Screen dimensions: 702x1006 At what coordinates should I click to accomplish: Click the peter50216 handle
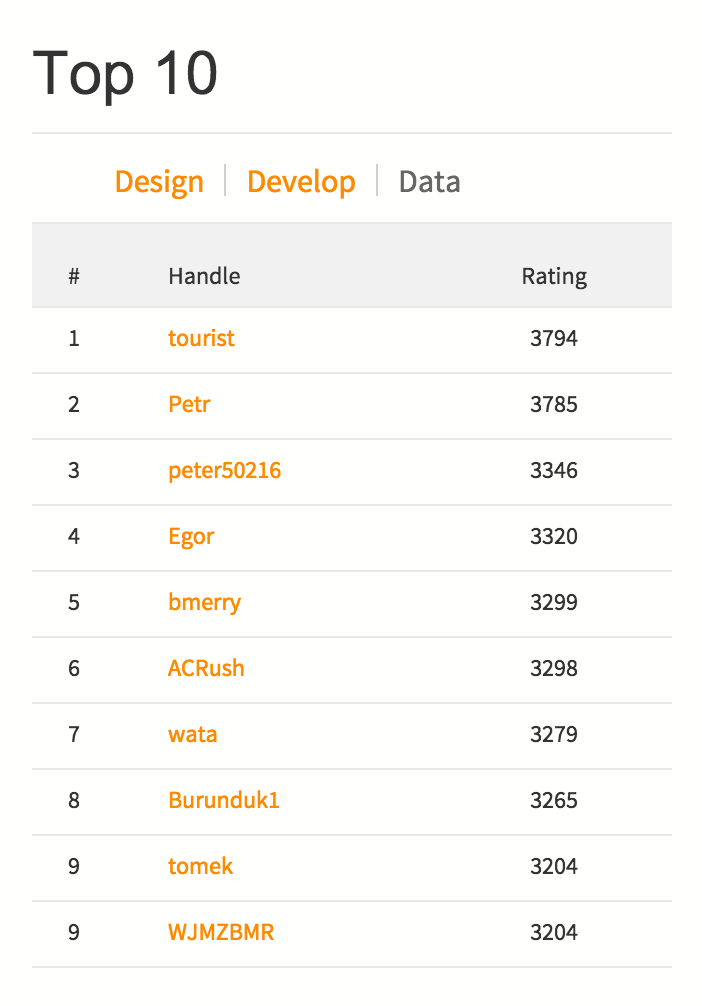pyautogui.click(x=224, y=470)
